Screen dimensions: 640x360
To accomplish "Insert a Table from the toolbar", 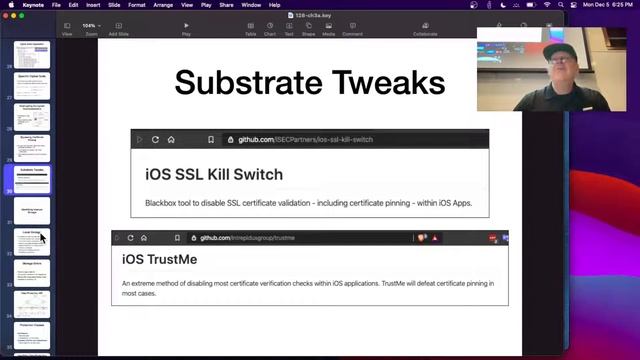I will [x=251, y=29].
